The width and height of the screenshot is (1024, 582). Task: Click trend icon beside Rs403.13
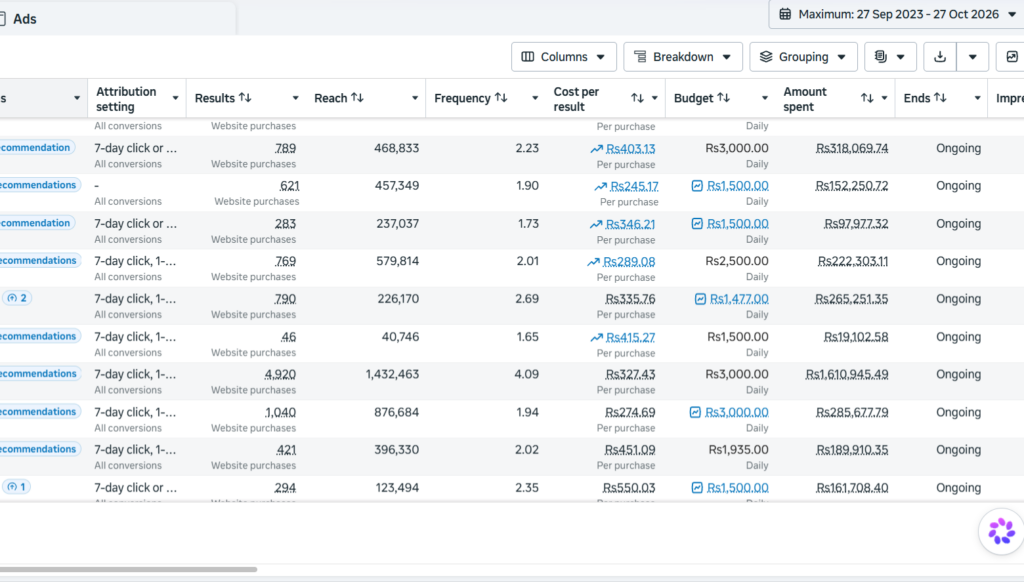(x=596, y=149)
